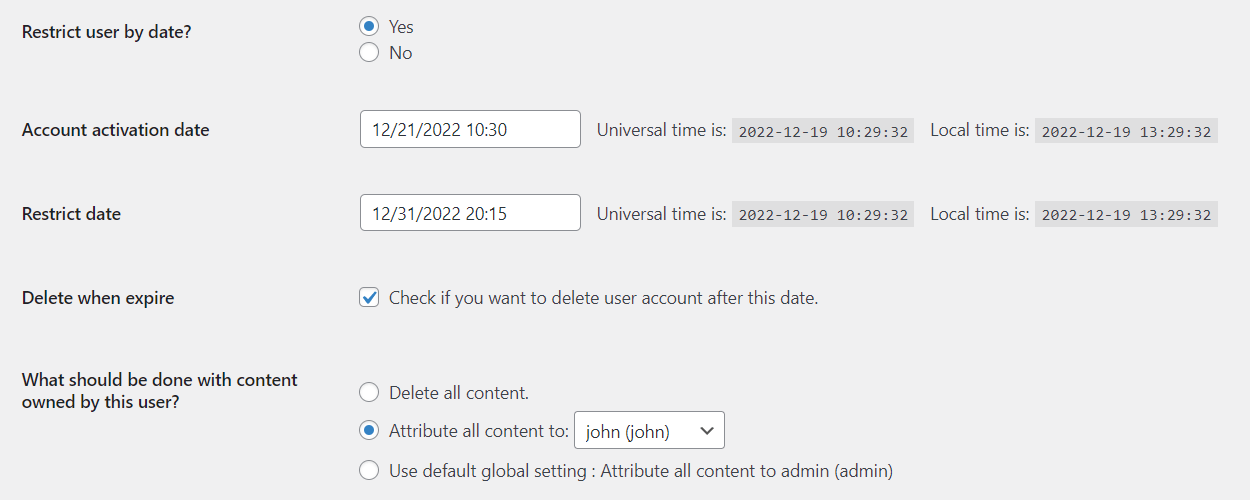Click Local time value beside activation date
Viewport: 1250px width, 500px height.
pyautogui.click(x=1126, y=131)
